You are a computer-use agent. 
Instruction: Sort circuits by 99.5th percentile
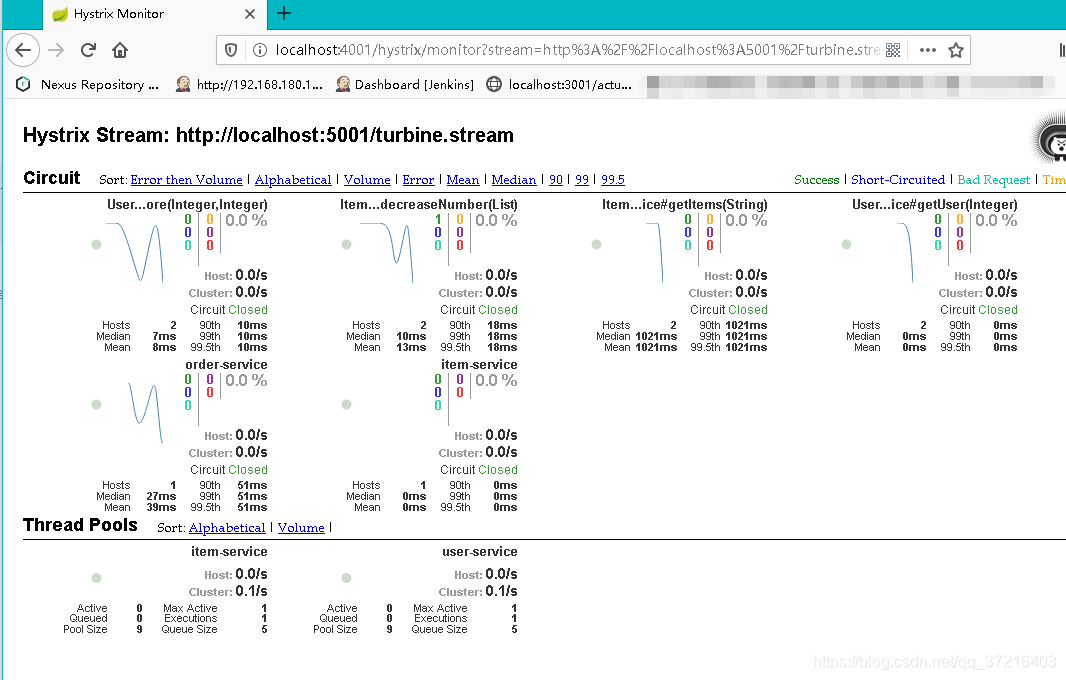click(x=613, y=180)
